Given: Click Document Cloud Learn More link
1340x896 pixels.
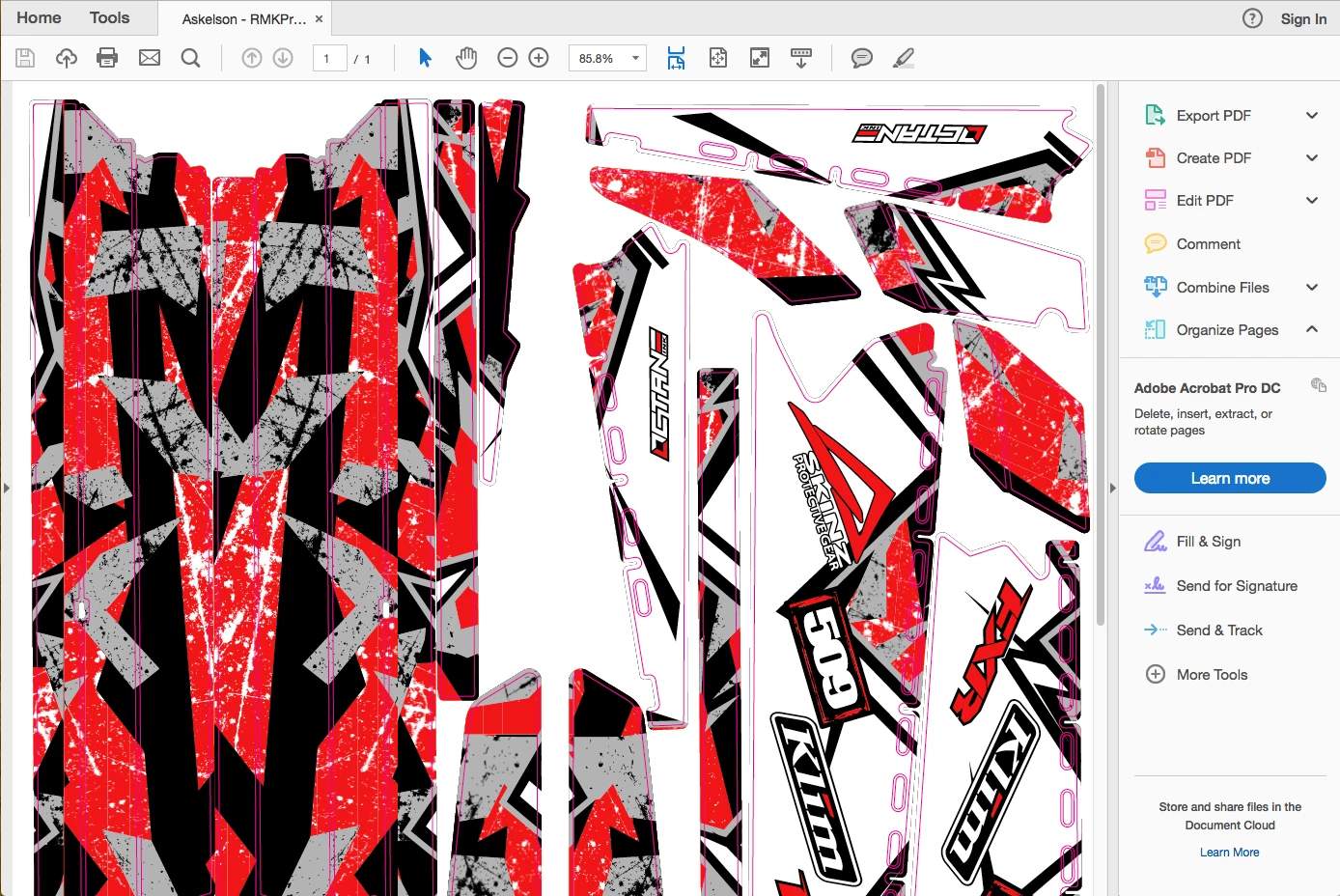Looking at the screenshot, I should click(1230, 853).
